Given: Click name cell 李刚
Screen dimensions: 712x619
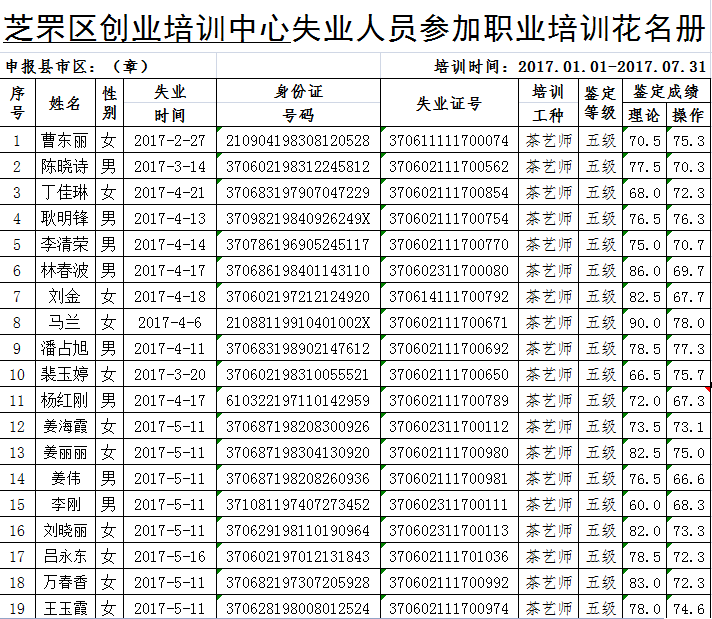Looking at the screenshot, I should 65,504.
